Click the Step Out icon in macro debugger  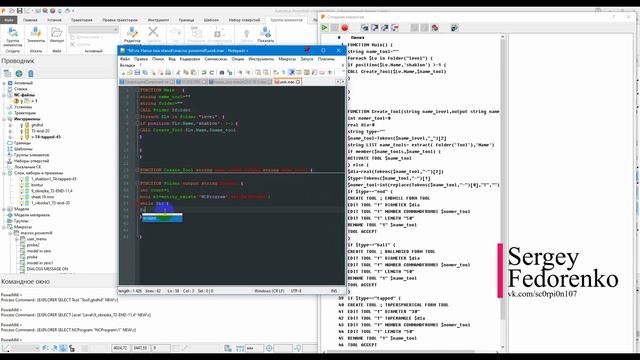[x=384, y=27]
